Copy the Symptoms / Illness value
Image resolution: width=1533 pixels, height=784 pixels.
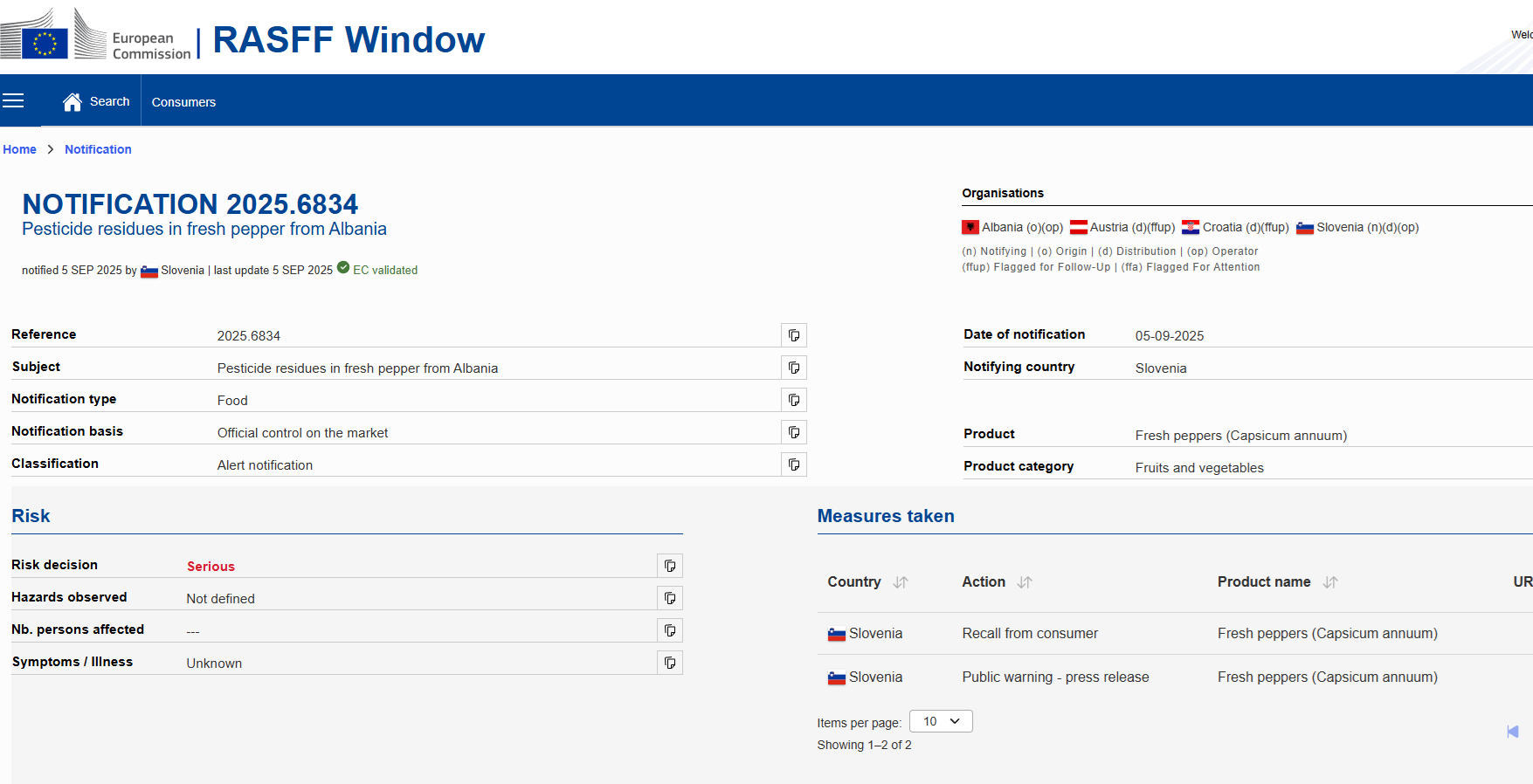(669, 663)
